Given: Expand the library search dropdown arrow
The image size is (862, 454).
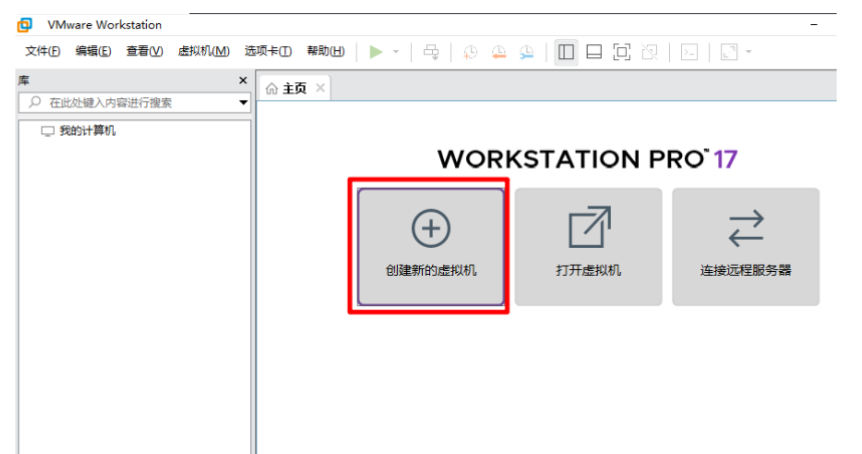Looking at the screenshot, I should (x=244, y=102).
